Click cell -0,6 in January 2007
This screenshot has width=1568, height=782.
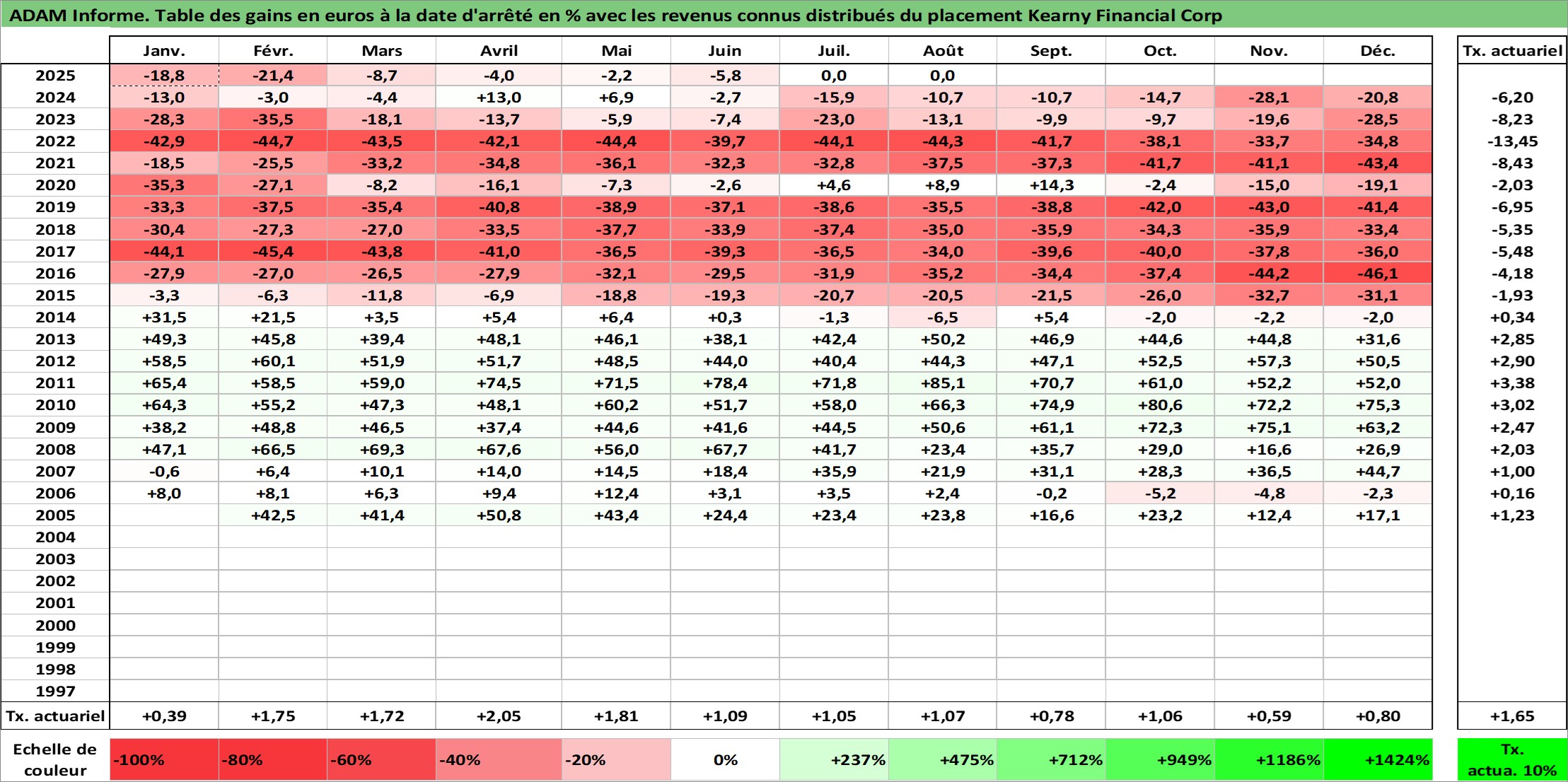point(164,472)
